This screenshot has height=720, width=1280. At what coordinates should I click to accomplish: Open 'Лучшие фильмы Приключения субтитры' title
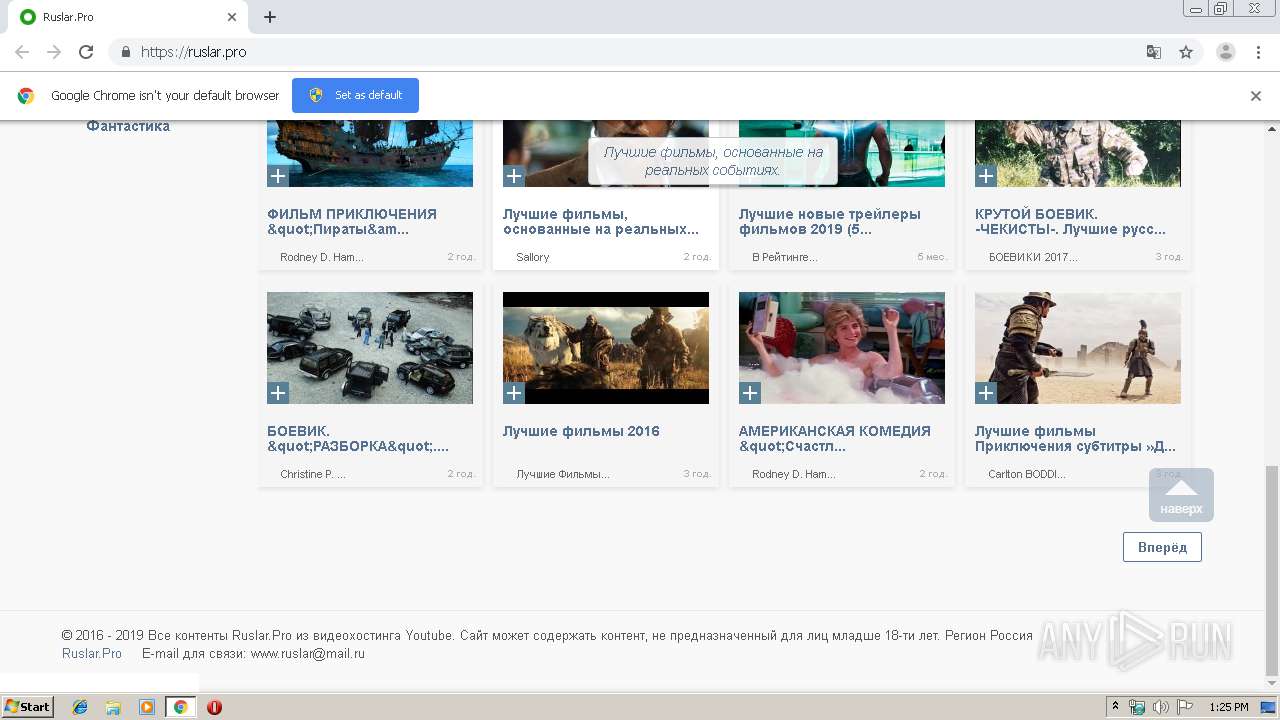[1075, 438]
